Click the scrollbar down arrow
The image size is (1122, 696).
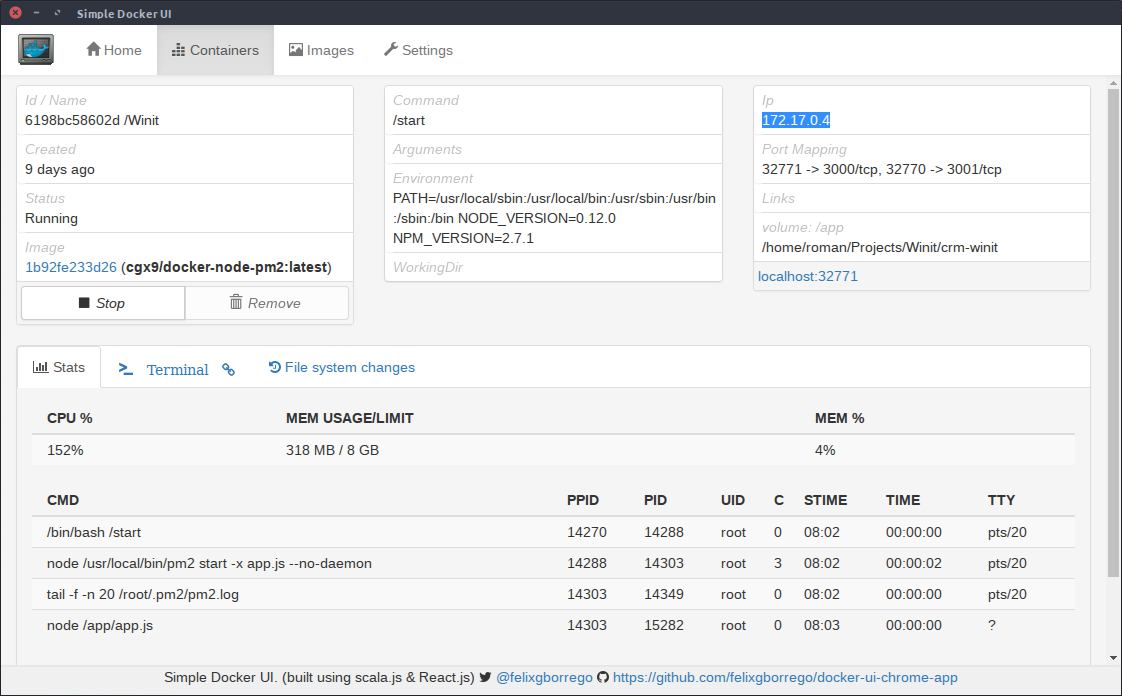tap(1113, 658)
